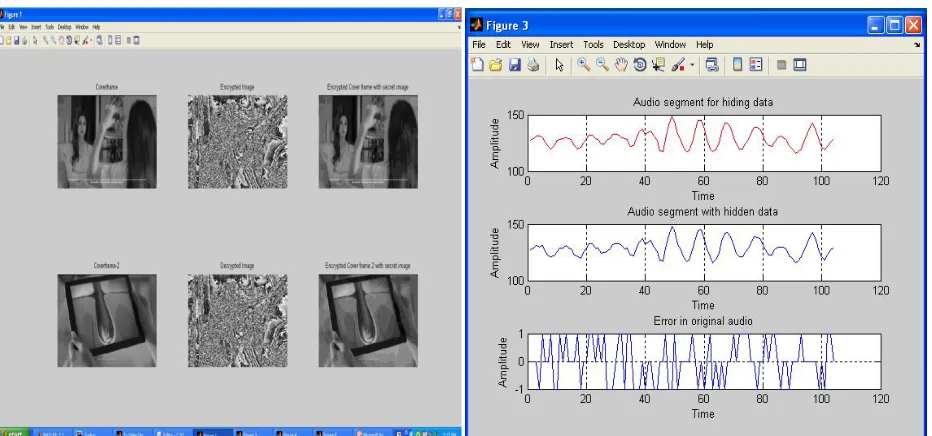Click Hide Plot Tools icon in Figure 3
Screen dimensions: 932x436
[x=782, y=65]
